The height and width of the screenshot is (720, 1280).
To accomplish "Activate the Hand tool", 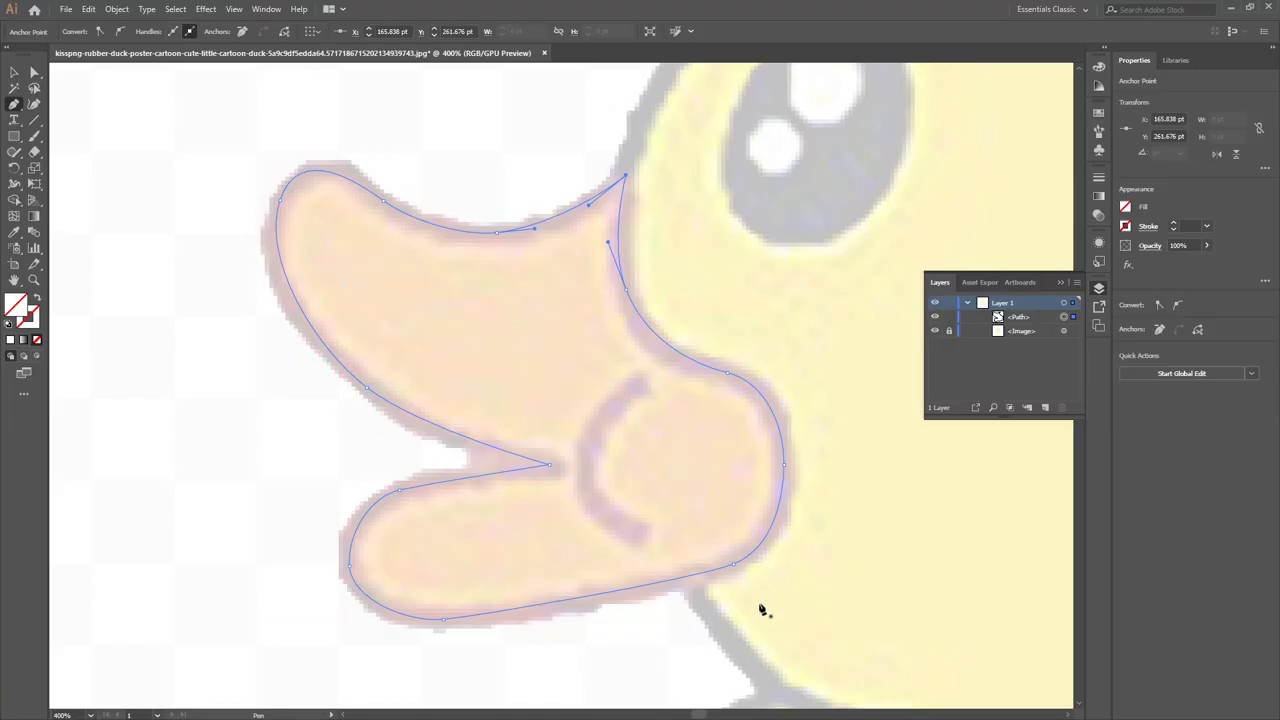I will [x=14, y=280].
